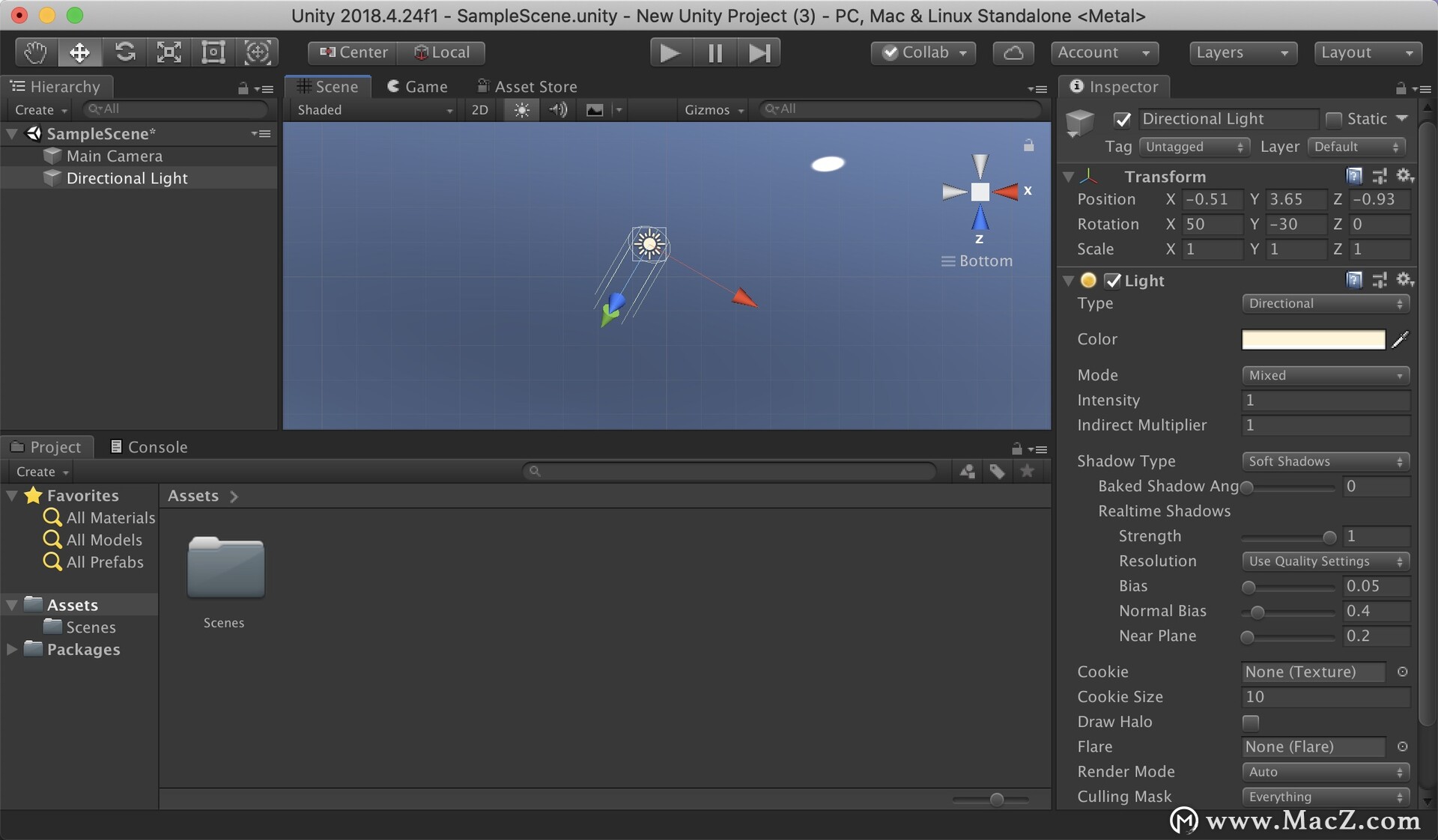This screenshot has height=840, width=1438.
Task: Start Play mode
Action: click(670, 52)
